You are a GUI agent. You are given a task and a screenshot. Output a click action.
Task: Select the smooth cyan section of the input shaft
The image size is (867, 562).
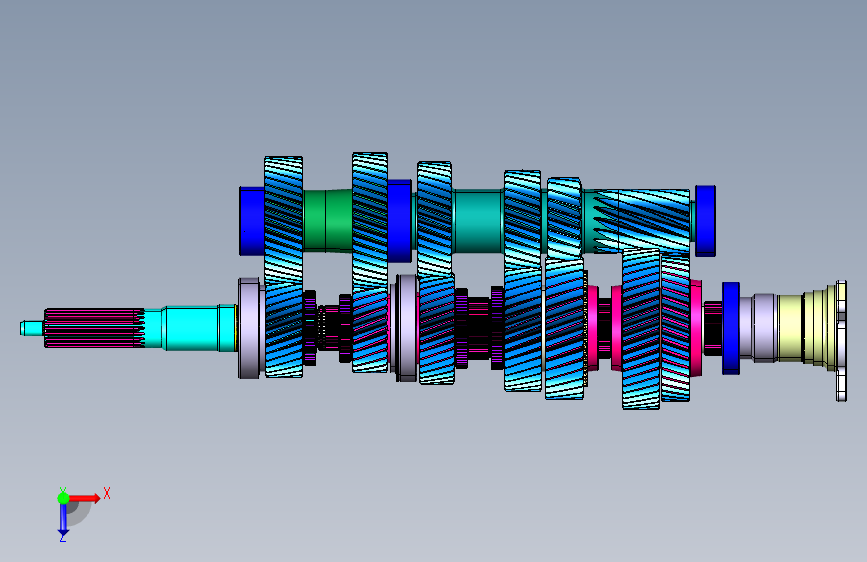[191, 328]
